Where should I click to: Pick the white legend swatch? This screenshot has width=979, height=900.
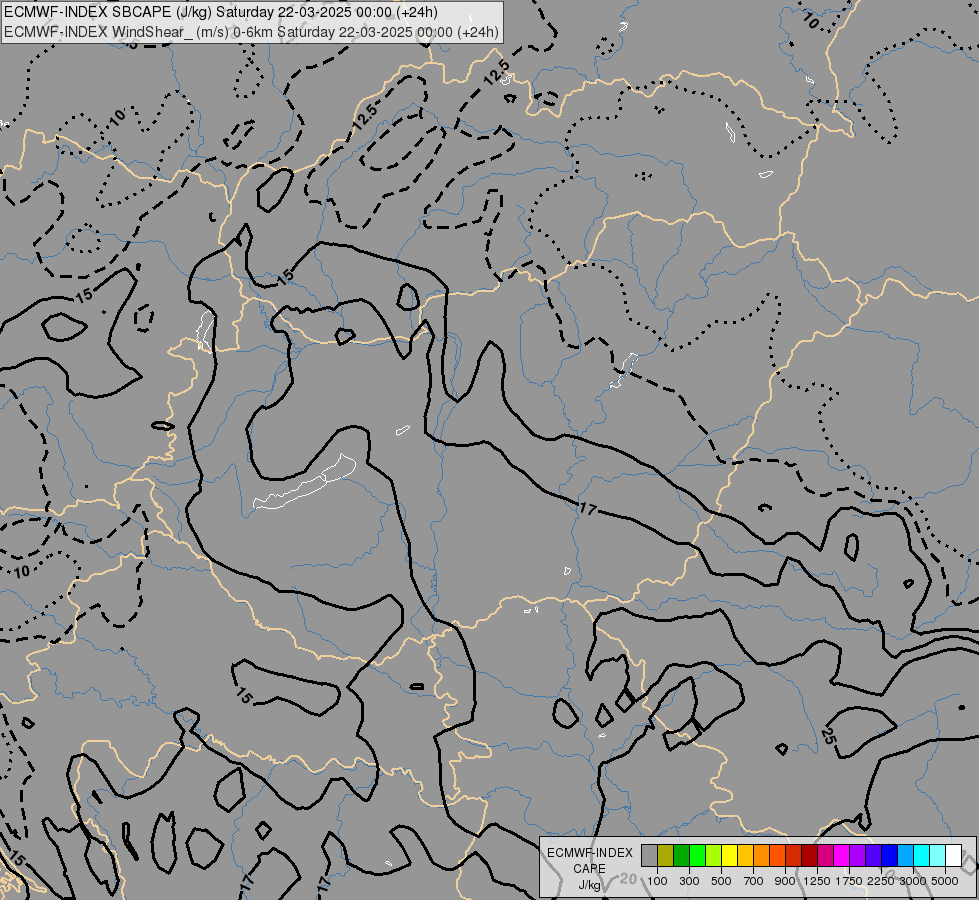tap(953, 856)
